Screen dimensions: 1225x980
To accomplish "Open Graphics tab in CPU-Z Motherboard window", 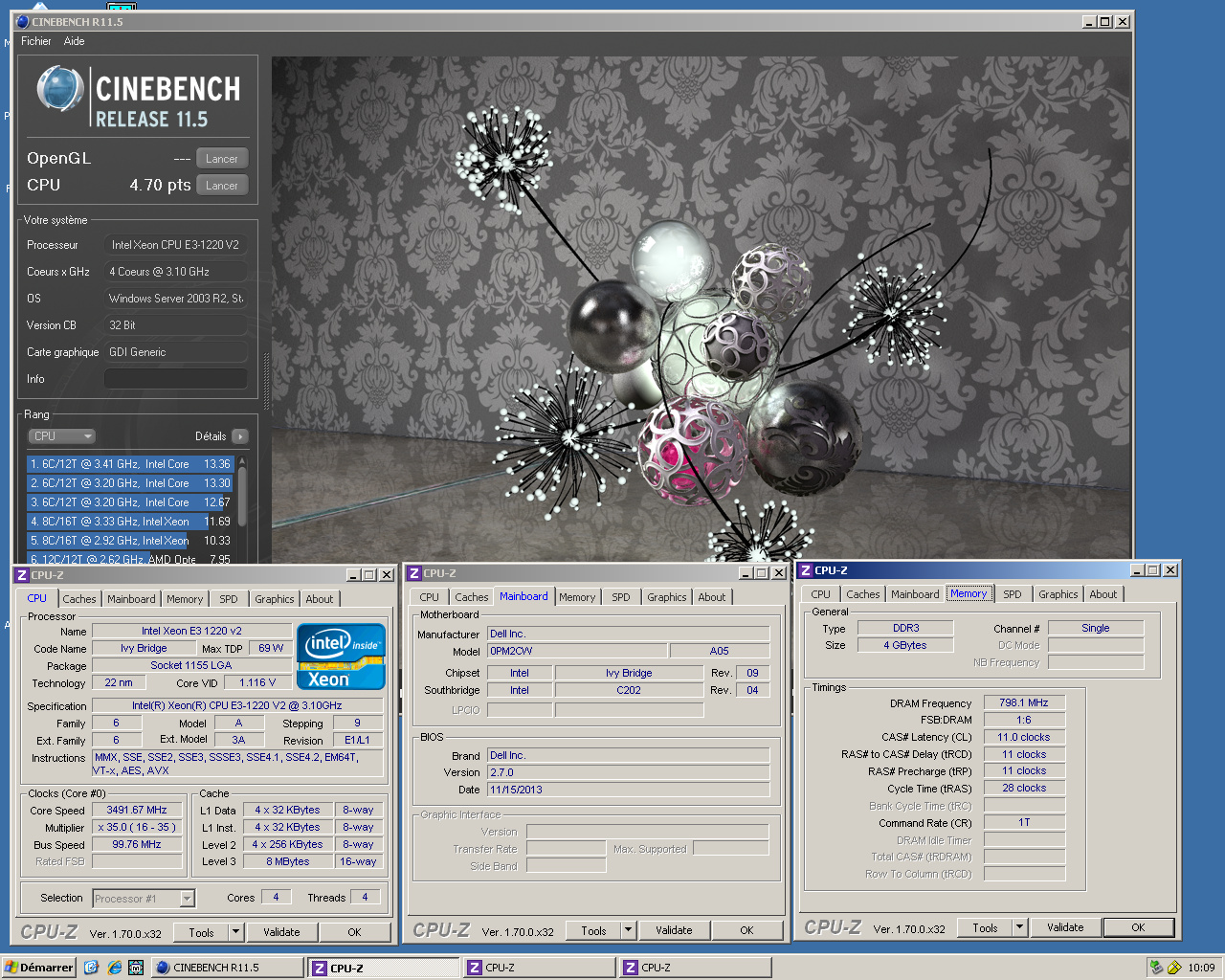I will pos(667,597).
